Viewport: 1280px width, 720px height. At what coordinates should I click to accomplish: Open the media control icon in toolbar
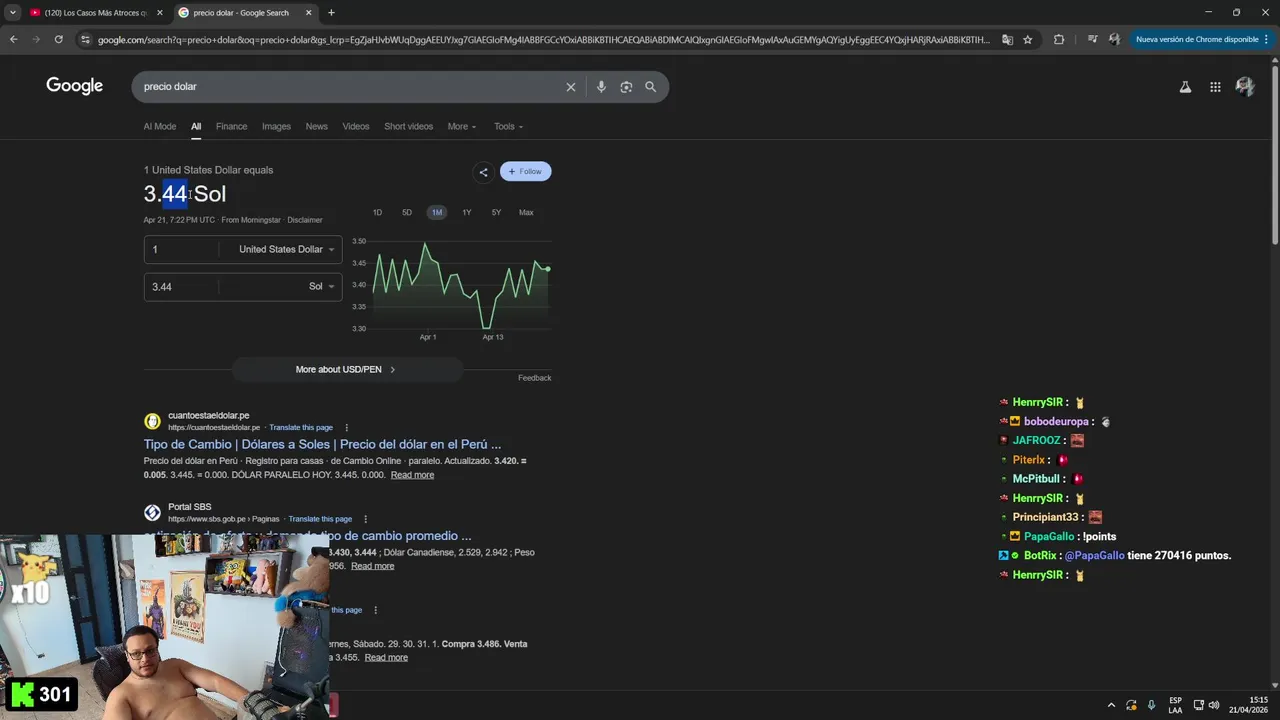(1091, 39)
